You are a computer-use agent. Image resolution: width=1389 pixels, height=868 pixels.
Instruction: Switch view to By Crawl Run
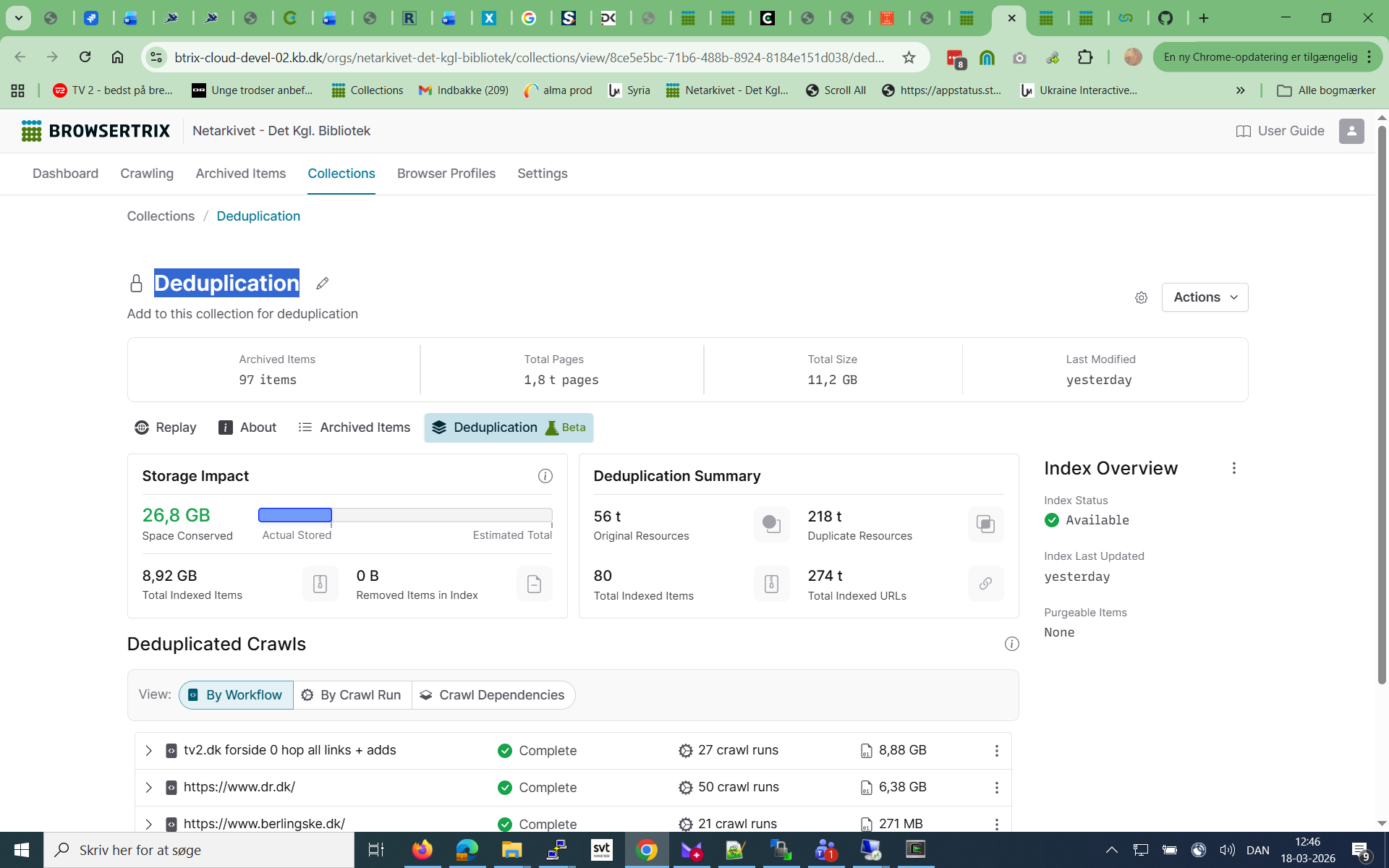[x=352, y=695]
